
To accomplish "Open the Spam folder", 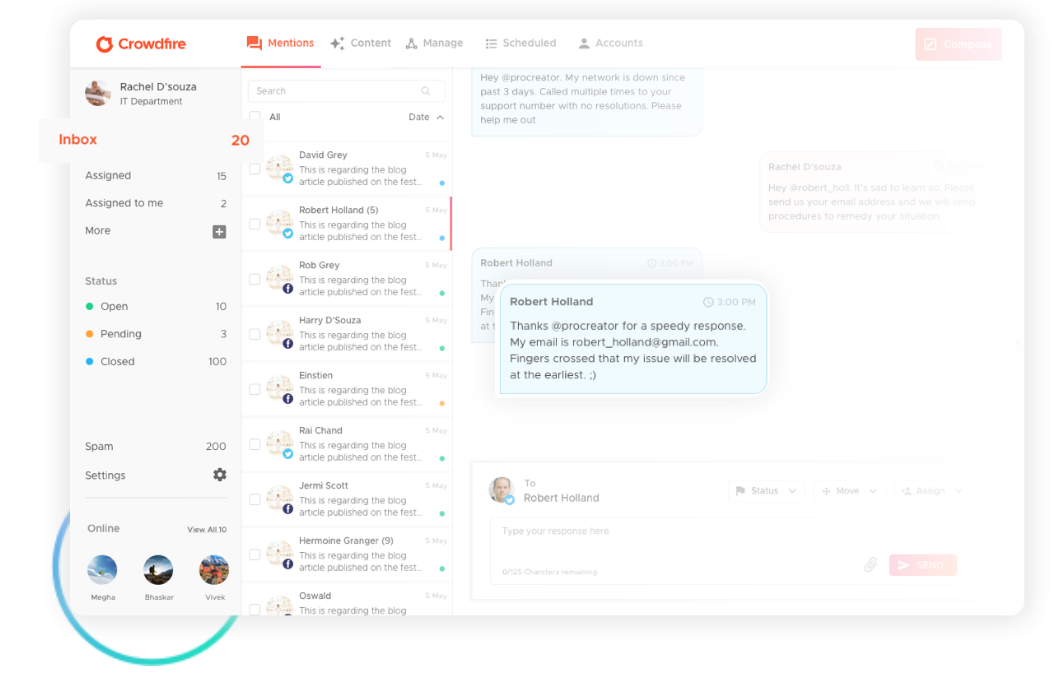I will 155,446.
